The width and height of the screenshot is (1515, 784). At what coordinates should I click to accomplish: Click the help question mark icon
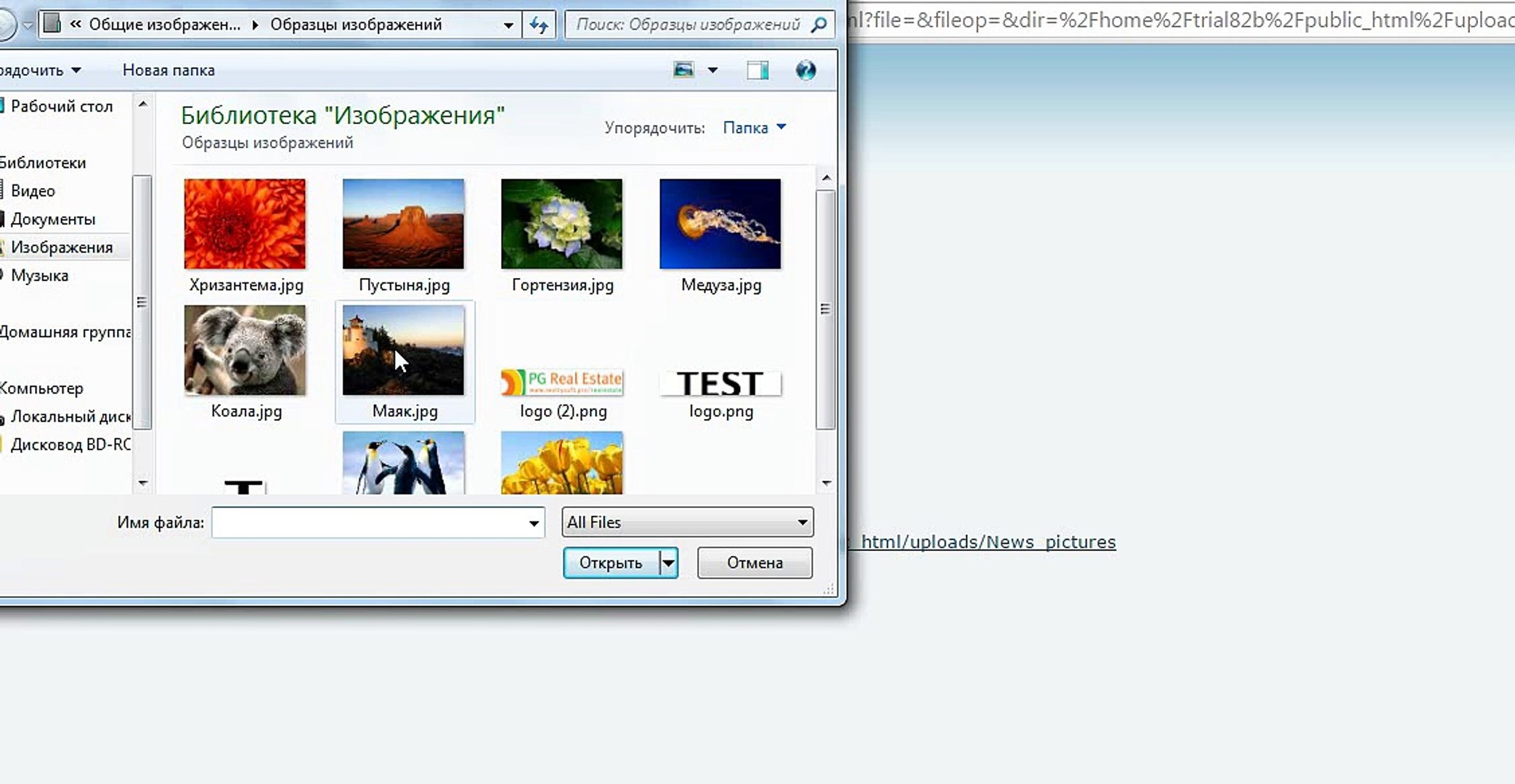[x=805, y=70]
